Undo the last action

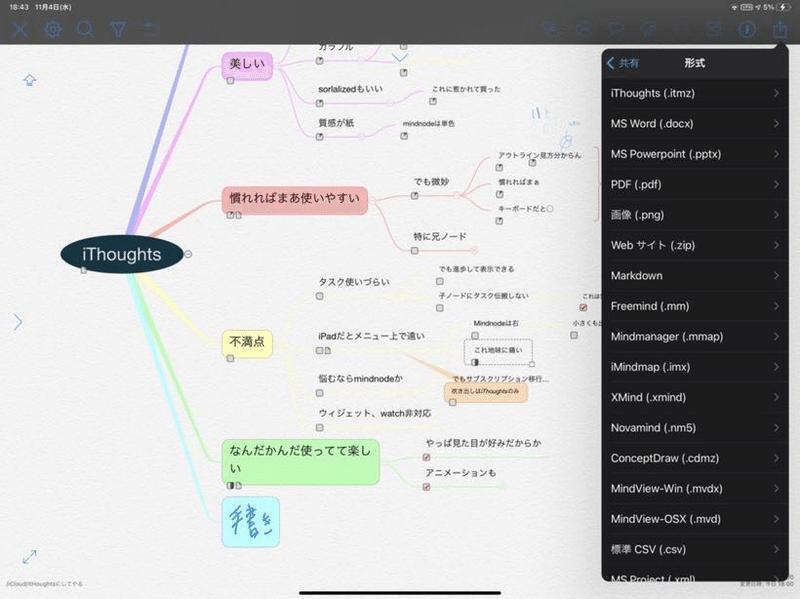[x=151, y=28]
